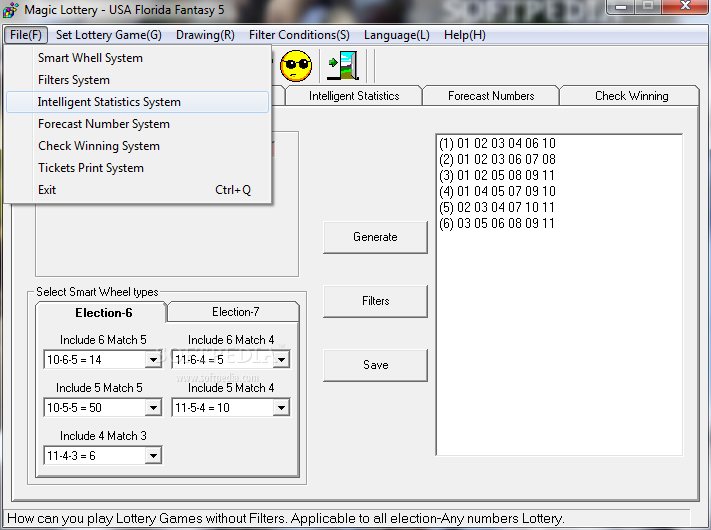Select result row (1) 01 02 03 04 06 10
This screenshot has height=530, width=711.
click(x=497, y=143)
